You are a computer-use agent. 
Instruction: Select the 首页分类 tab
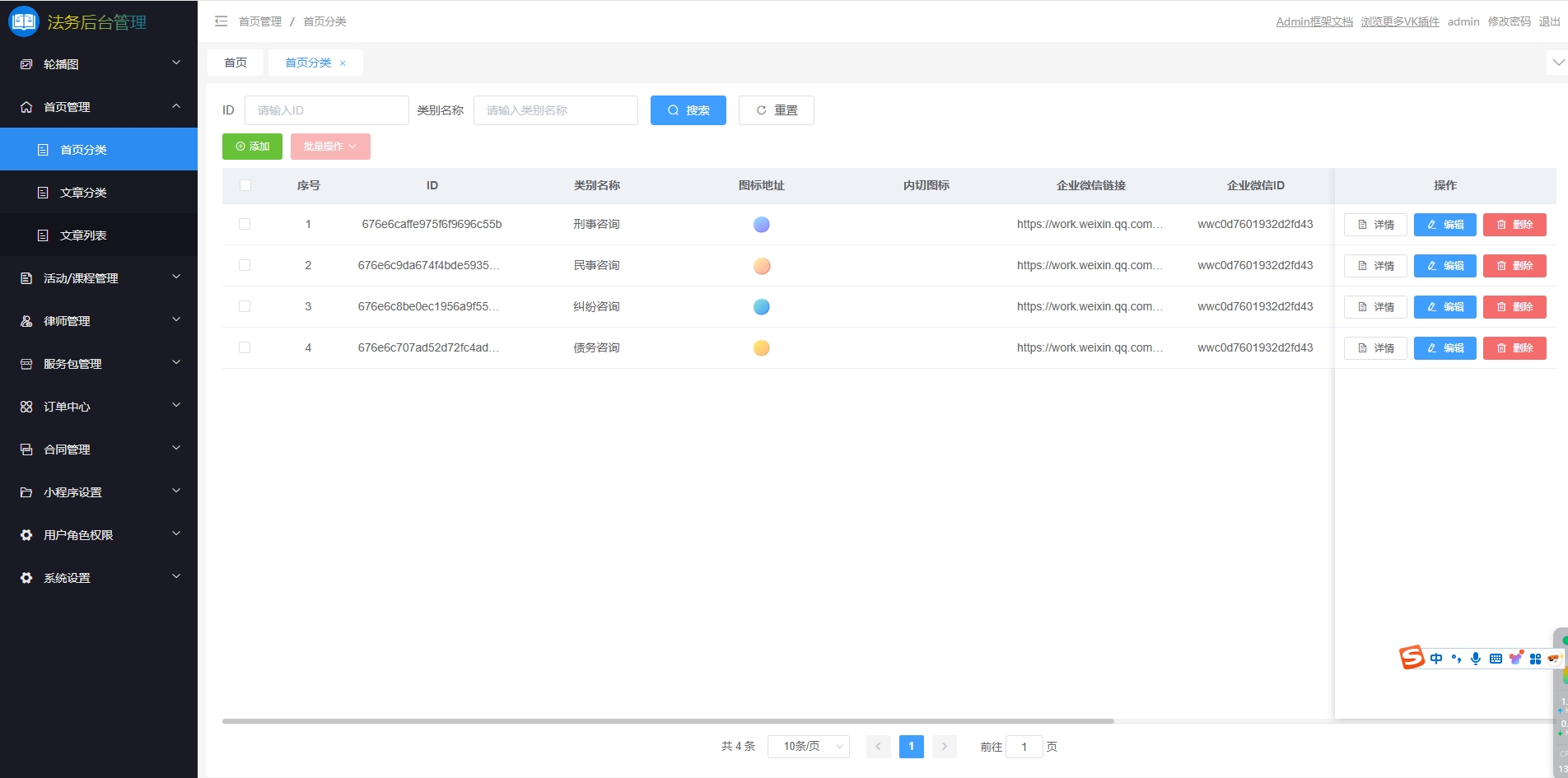point(308,63)
